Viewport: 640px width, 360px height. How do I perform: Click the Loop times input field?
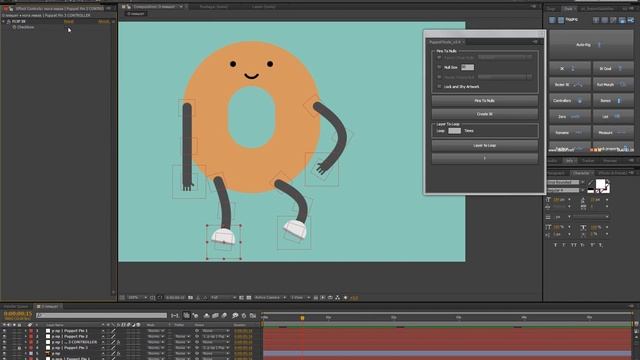pyautogui.click(x=454, y=131)
